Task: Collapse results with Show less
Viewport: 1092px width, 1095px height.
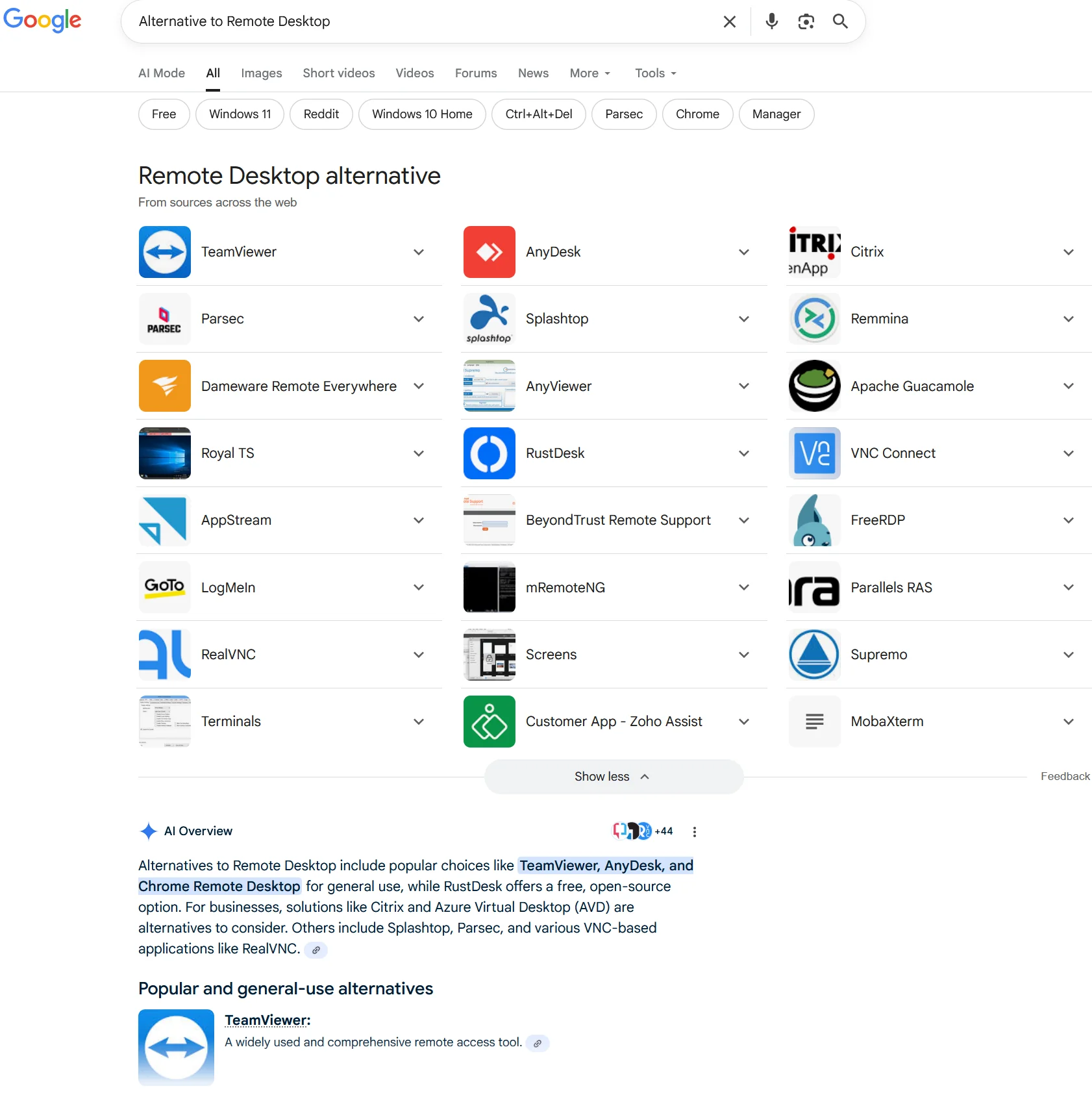Action: tap(613, 776)
